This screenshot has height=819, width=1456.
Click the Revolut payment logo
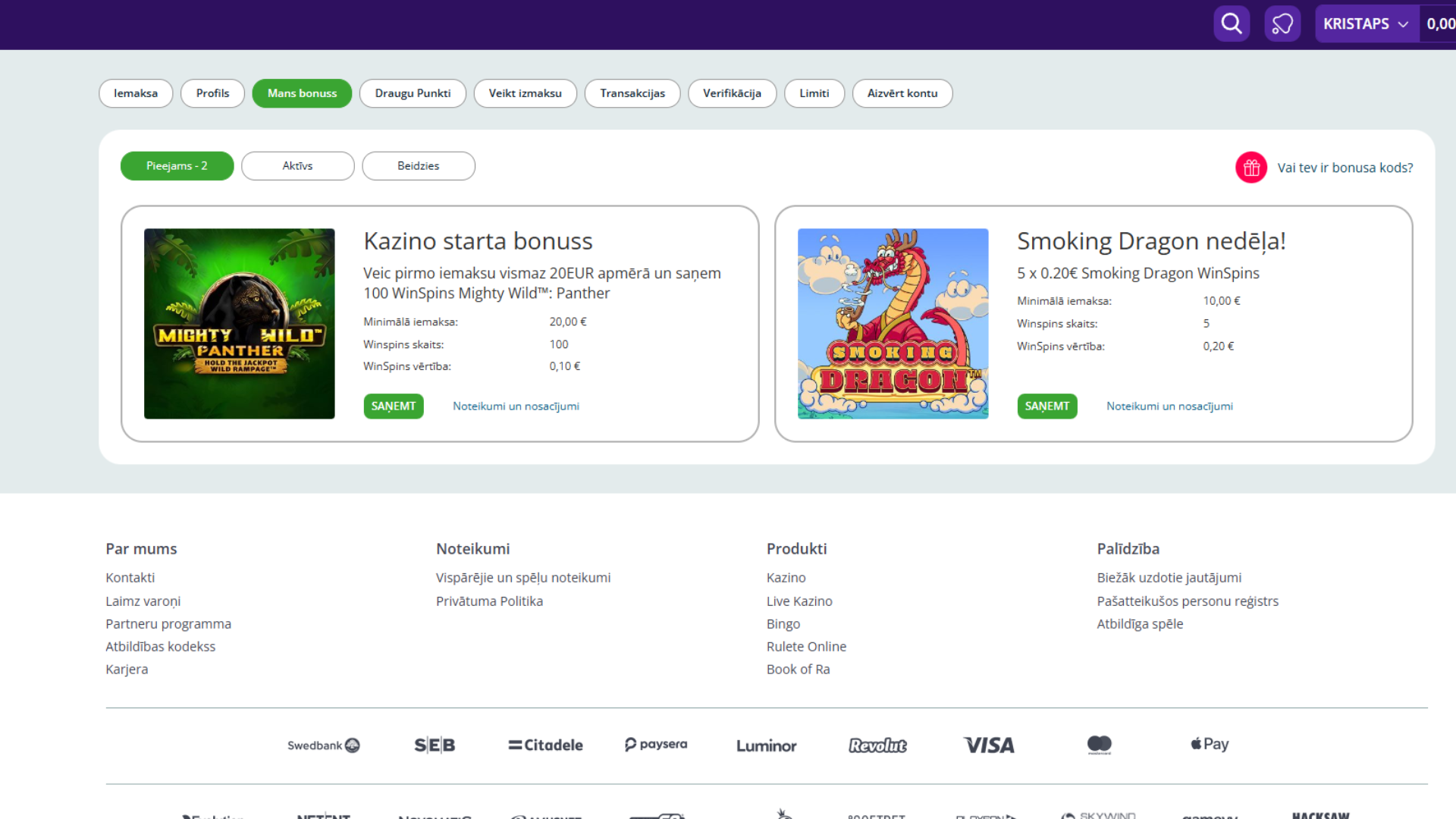point(877,745)
